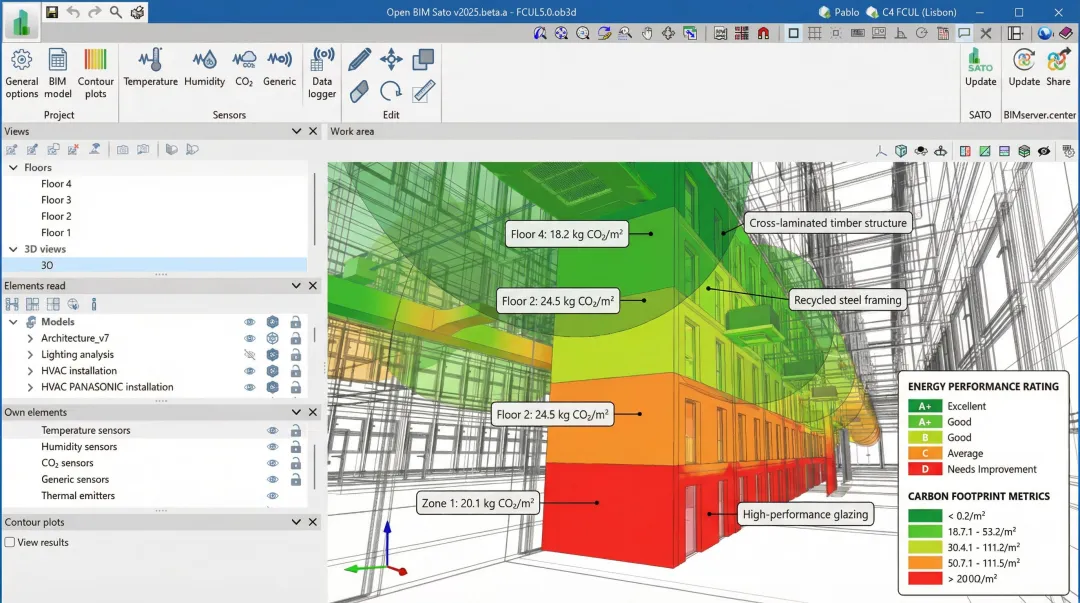Image resolution: width=1080 pixels, height=603 pixels.
Task: Select HVAC PANASONIC installation model
Action: (x=107, y=387)
